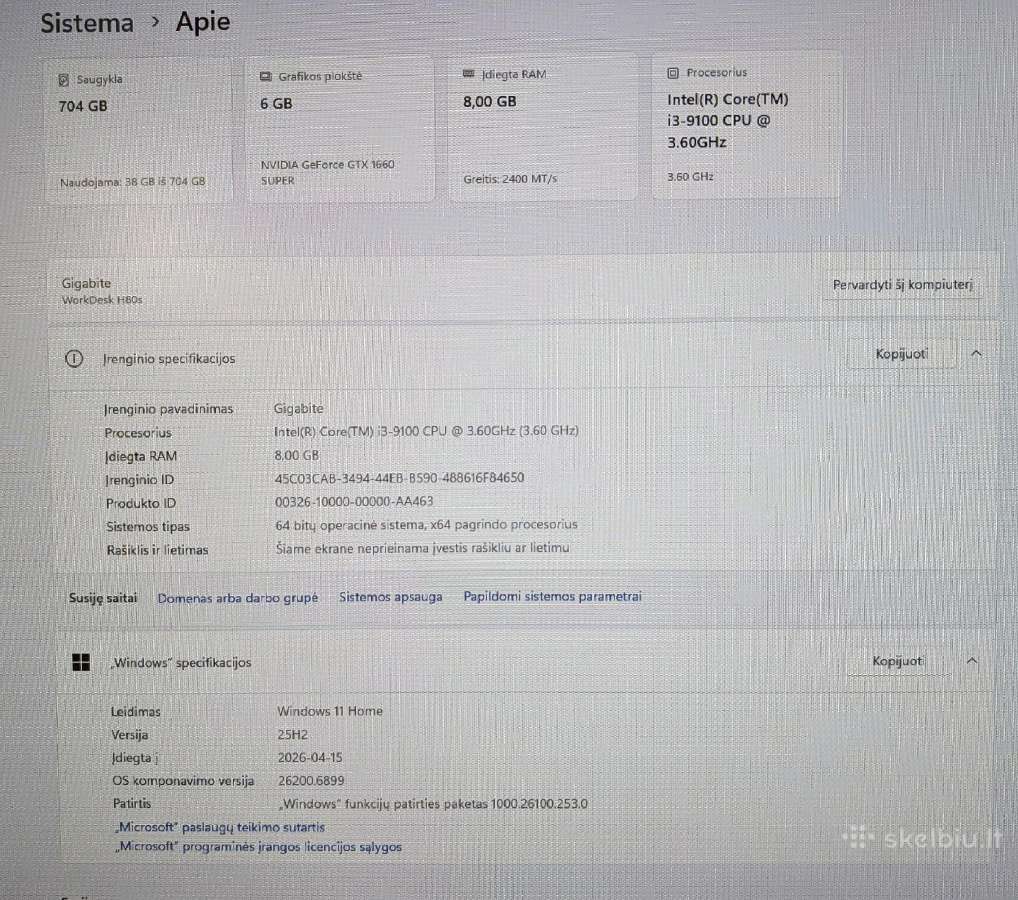1018x900 pixels.
Task: Click the Įdiegta RAM chip icon
Action: (x=468, y=74)
